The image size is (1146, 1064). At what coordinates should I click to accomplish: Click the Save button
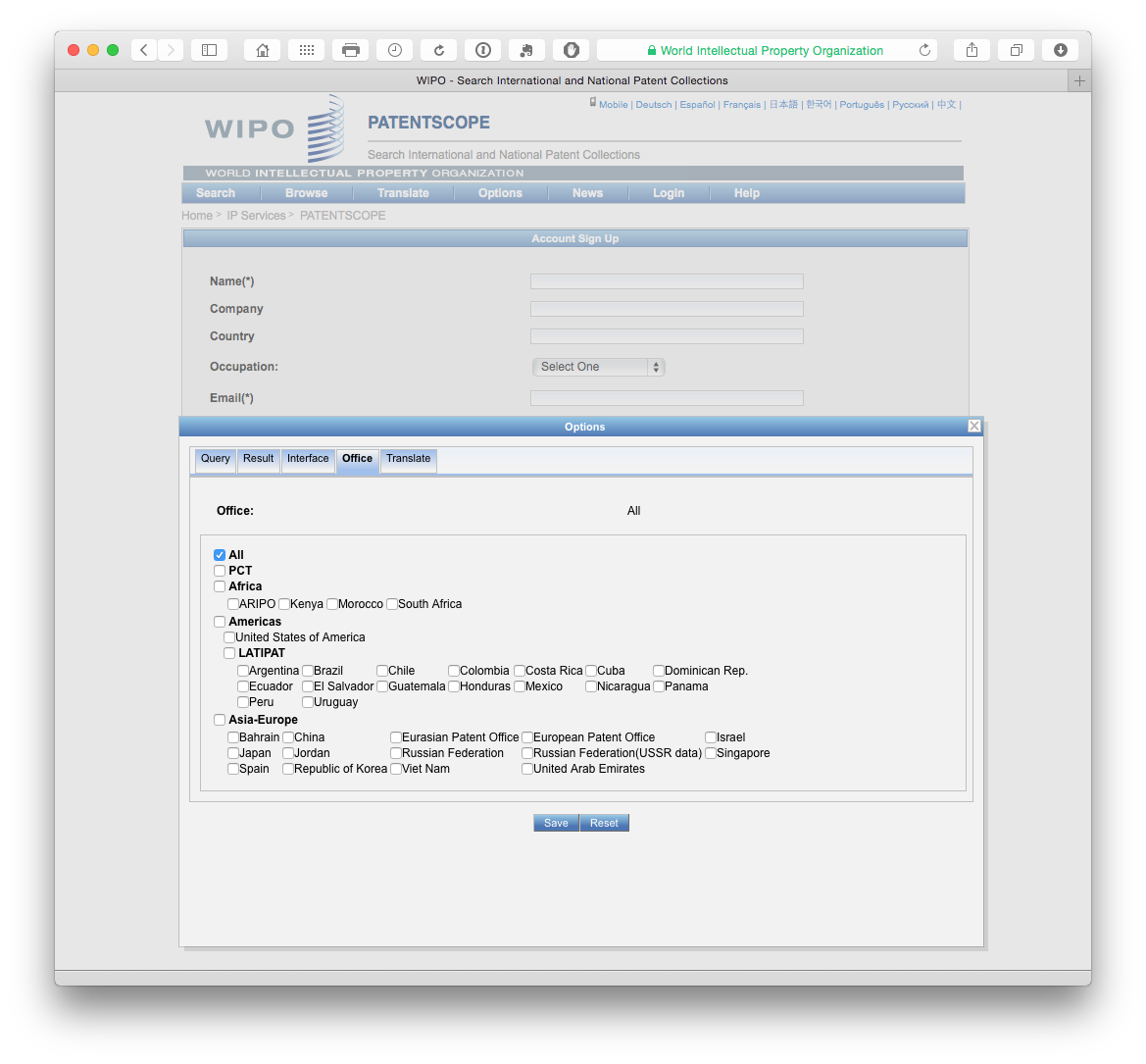pyautogui.click(x=556, y=823)
